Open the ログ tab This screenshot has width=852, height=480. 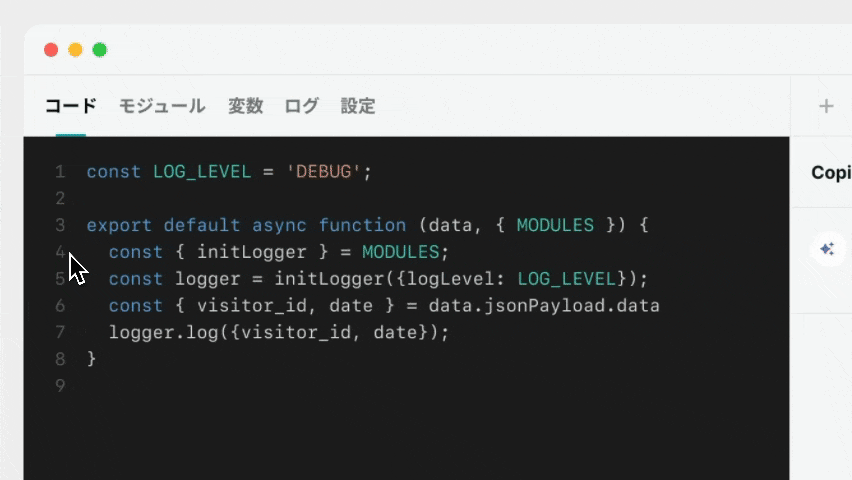302,106
